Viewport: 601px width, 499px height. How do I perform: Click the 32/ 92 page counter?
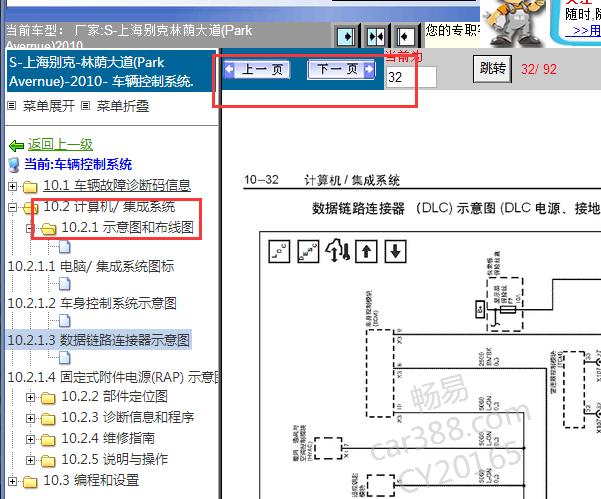(x=539, y=69)
